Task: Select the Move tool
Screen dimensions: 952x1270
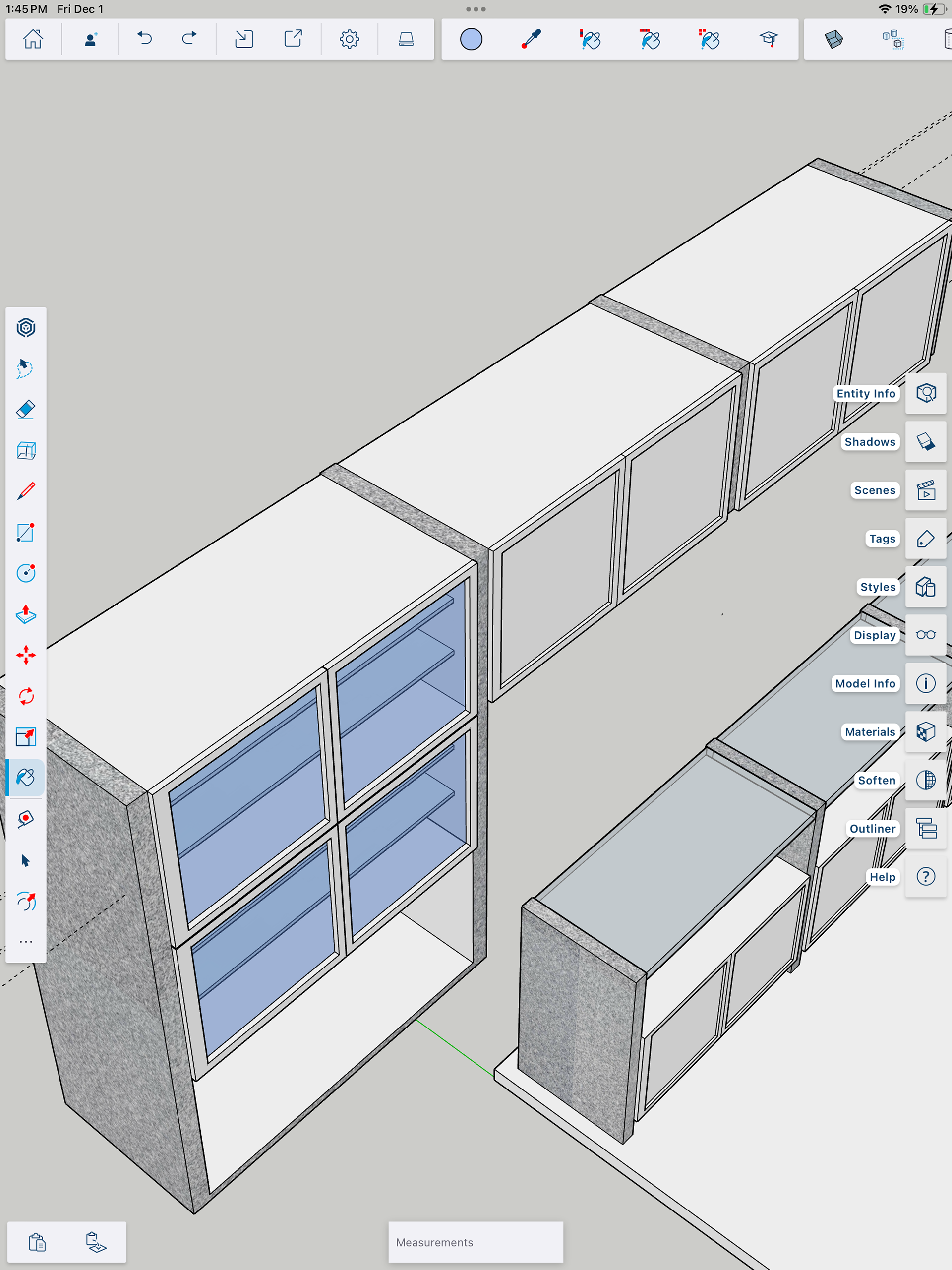Action: 26,655
